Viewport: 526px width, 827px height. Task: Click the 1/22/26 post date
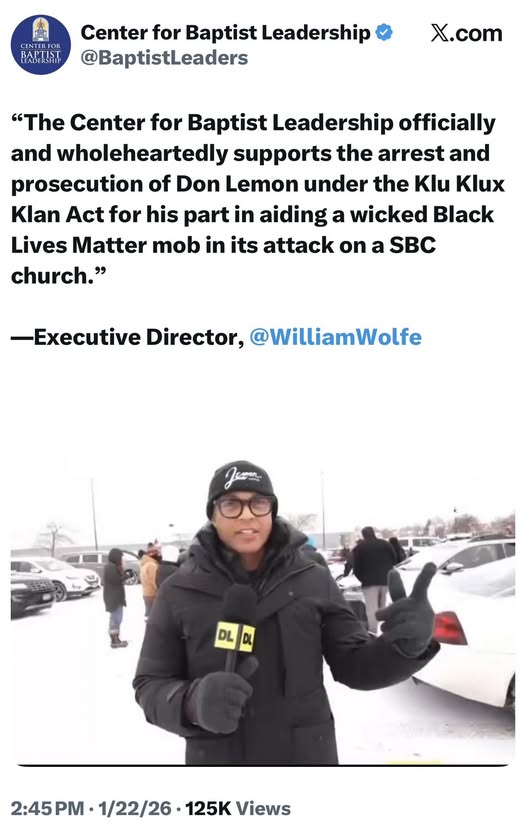[x=135, y=809]
